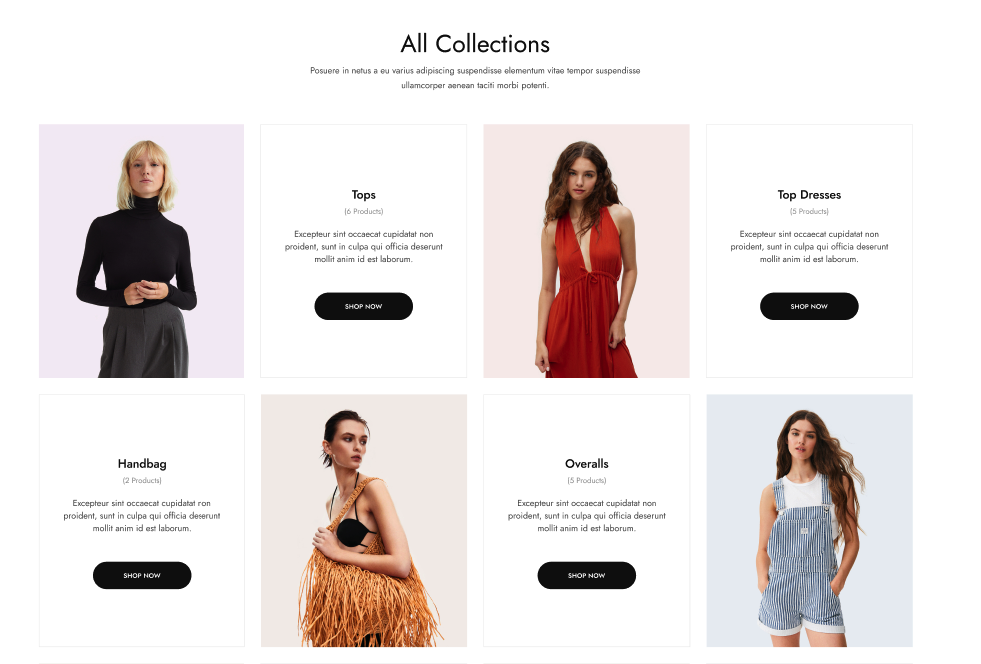Click the (6 Products) count under Tops

(363, 212)
